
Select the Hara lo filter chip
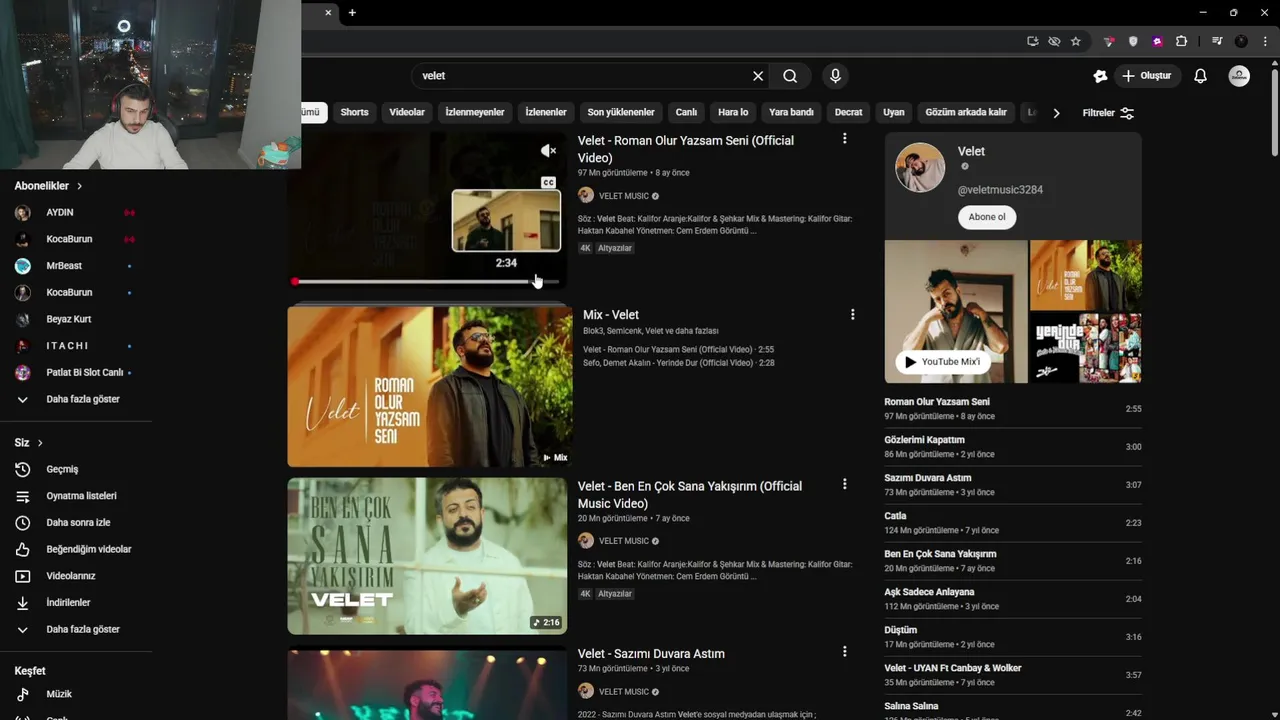click(x=733, y=112)
